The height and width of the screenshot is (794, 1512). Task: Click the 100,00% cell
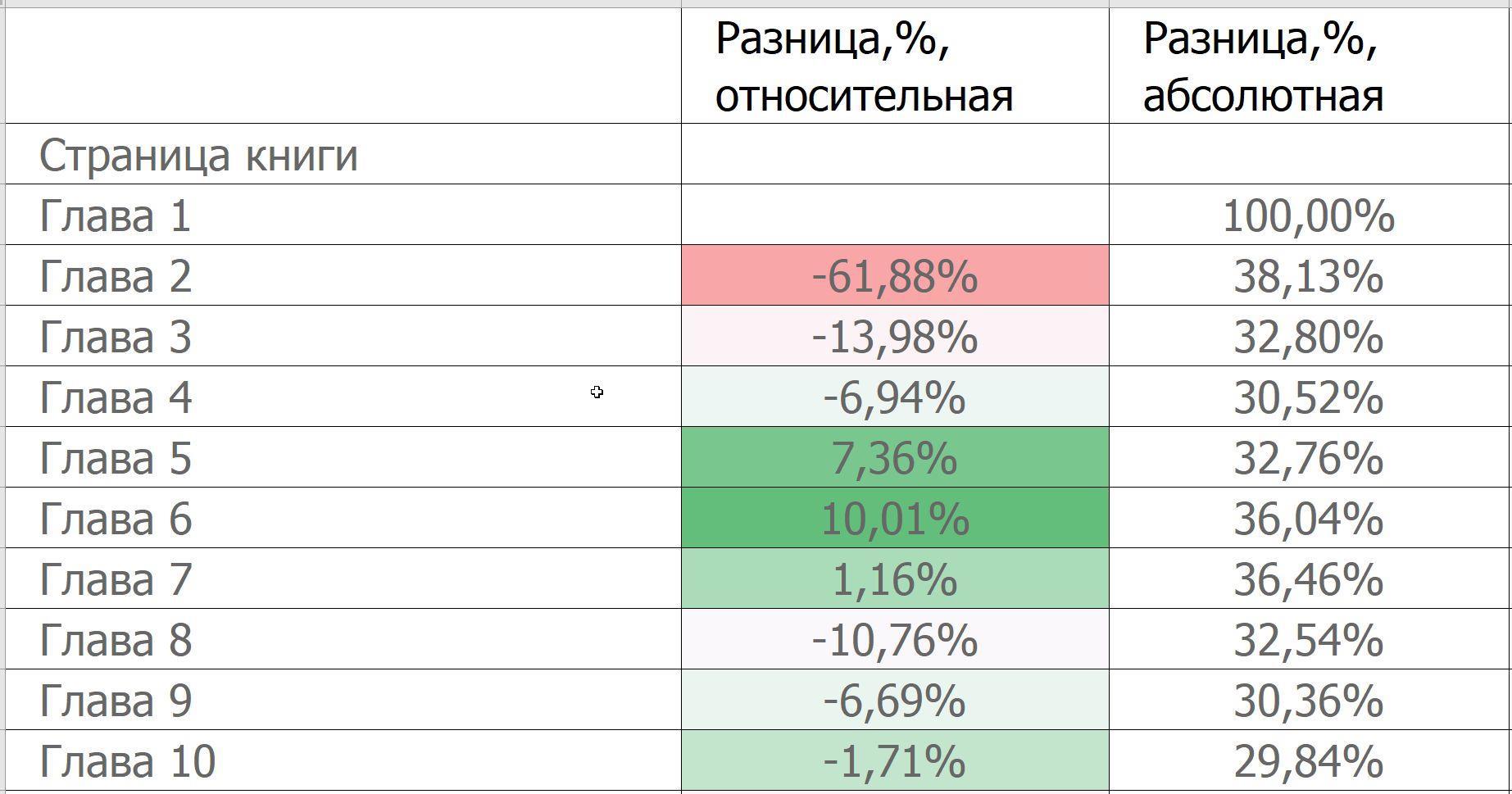click(x=1308, y=216)
